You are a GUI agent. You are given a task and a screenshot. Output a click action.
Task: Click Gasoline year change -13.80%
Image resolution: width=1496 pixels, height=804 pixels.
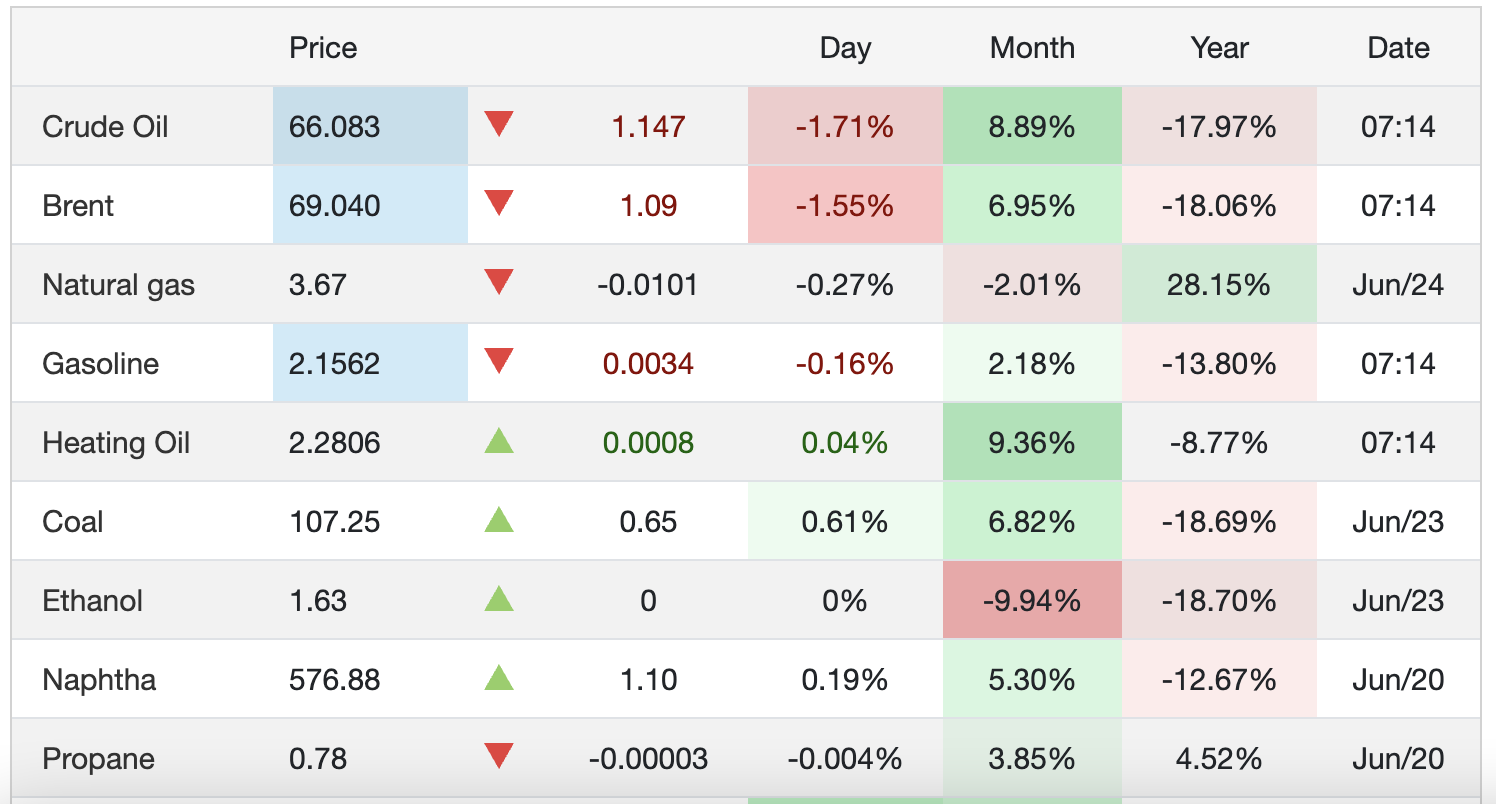[x=1219, y=363]
